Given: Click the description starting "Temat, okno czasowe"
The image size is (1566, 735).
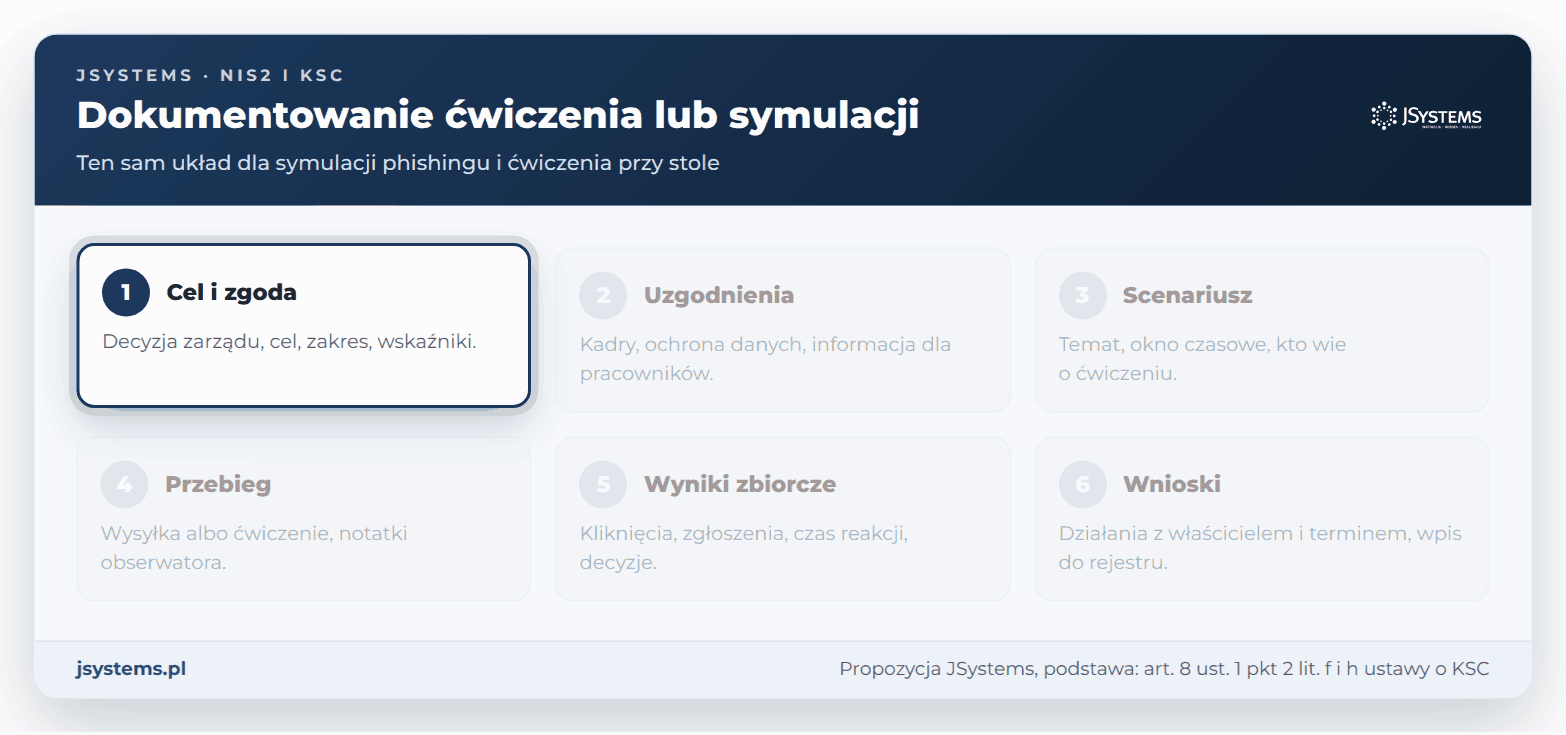Looking at the screenshot, I should pos(1203,359).
